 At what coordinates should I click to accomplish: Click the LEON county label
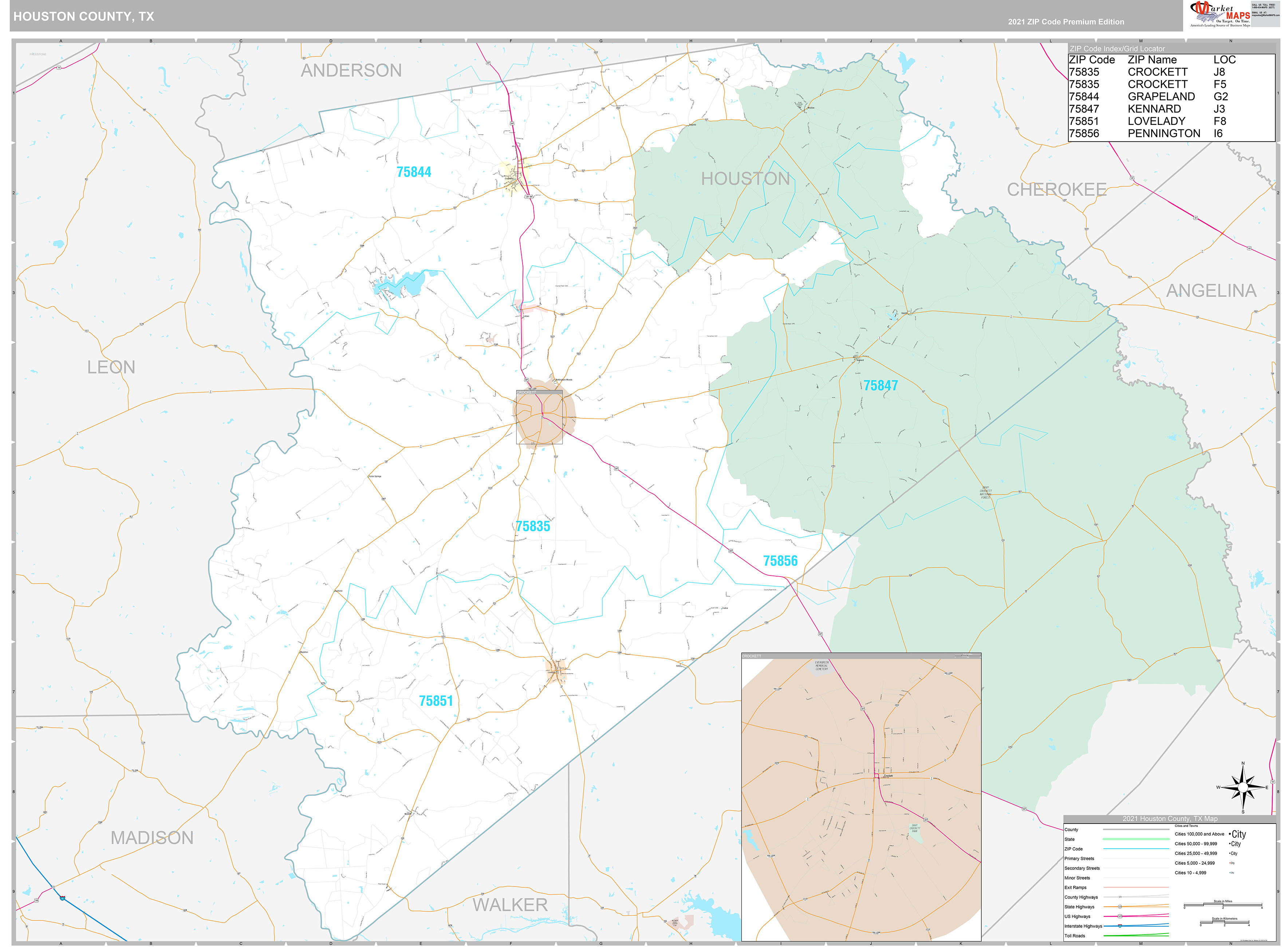point(111,368)
